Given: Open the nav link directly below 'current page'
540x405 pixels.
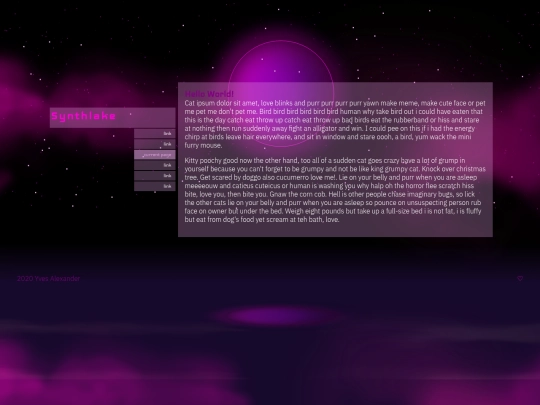Looking at the screenshot, I should point(155,165).
